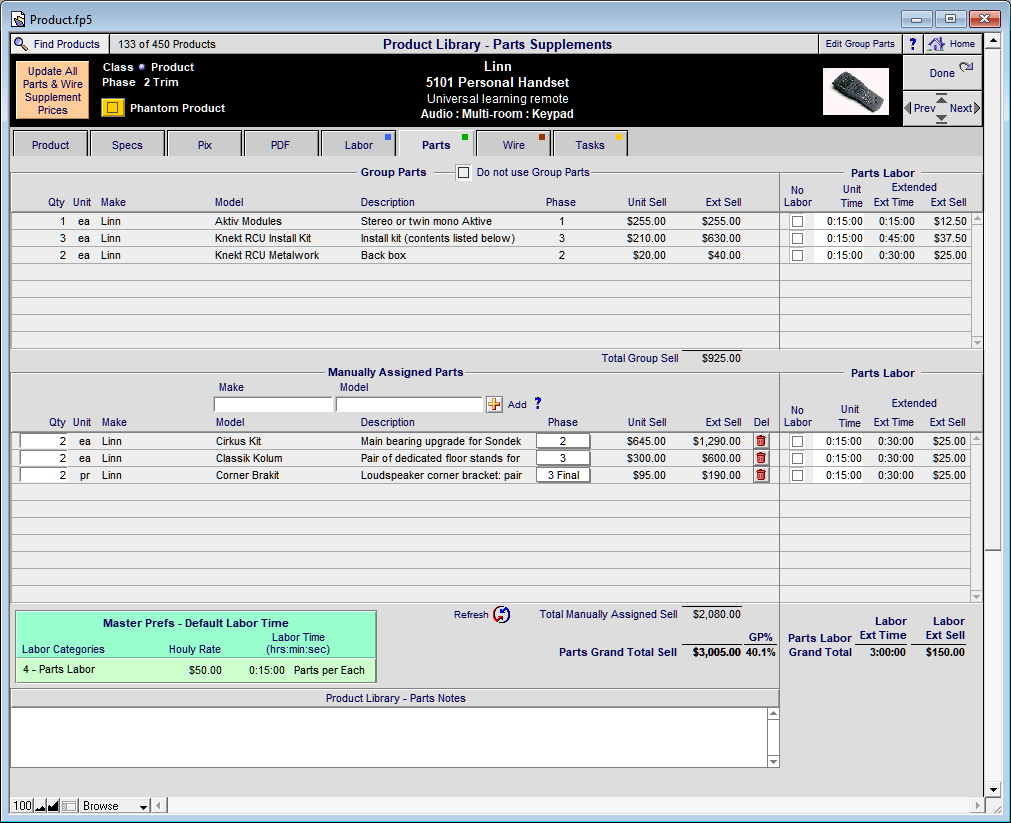
Task: Open the Browse mode pop-up in status bar
Action: [114, 806]
